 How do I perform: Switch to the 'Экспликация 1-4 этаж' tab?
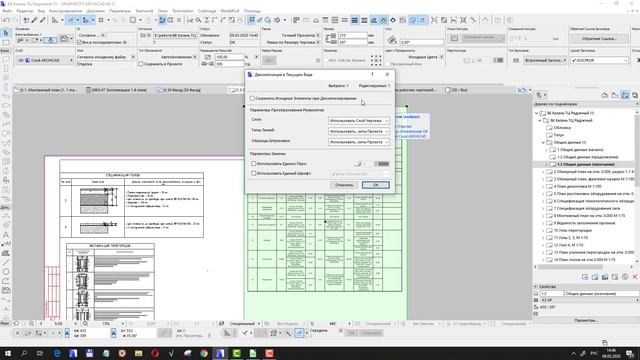coord(116,90)
